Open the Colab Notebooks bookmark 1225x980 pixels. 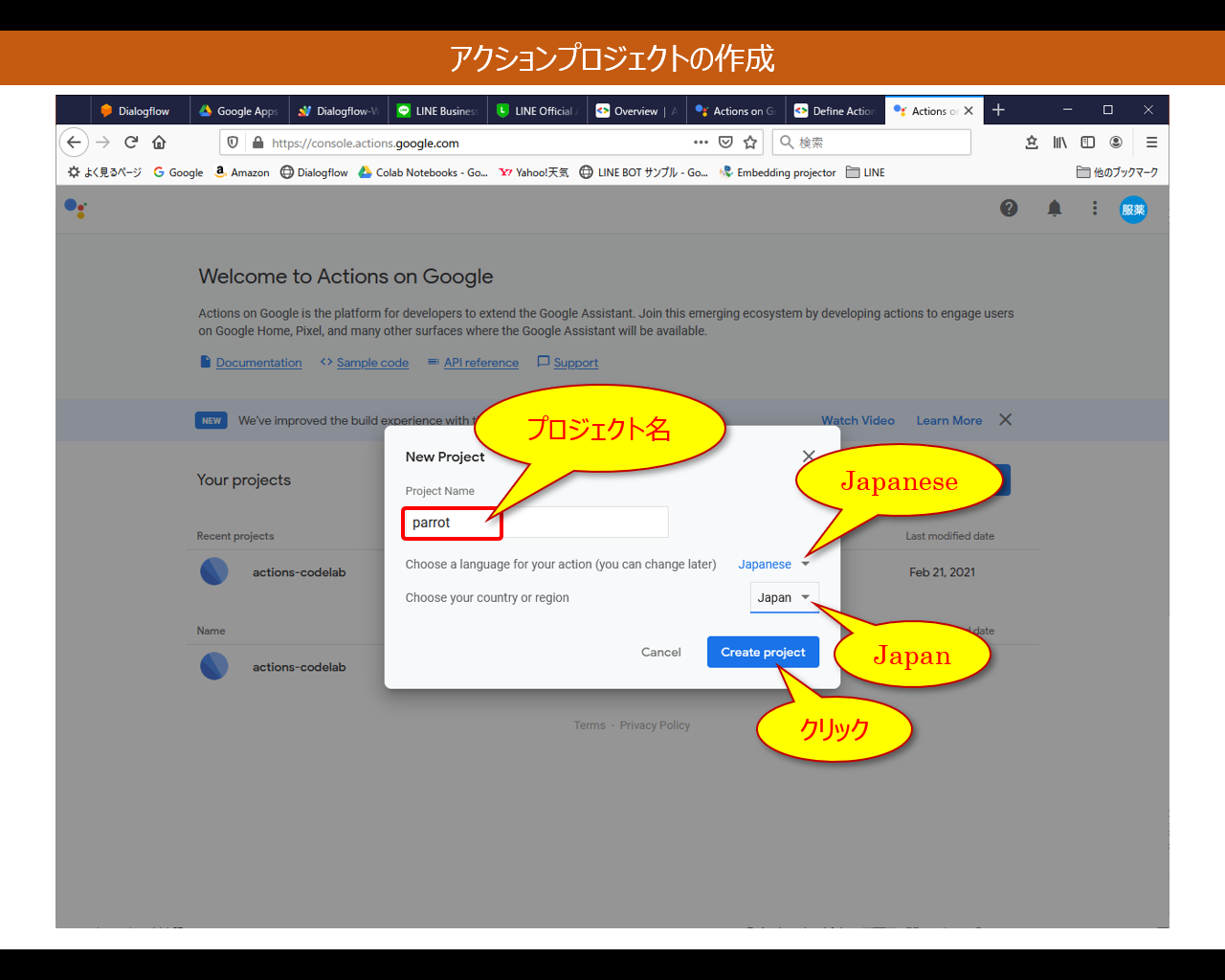click(423, 172)
